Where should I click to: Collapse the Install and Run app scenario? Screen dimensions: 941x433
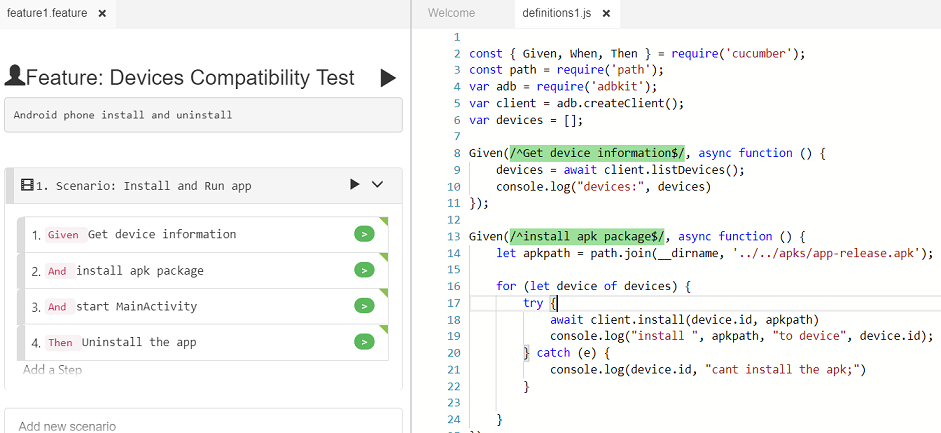pyautogui.click(x=378, y=185)
